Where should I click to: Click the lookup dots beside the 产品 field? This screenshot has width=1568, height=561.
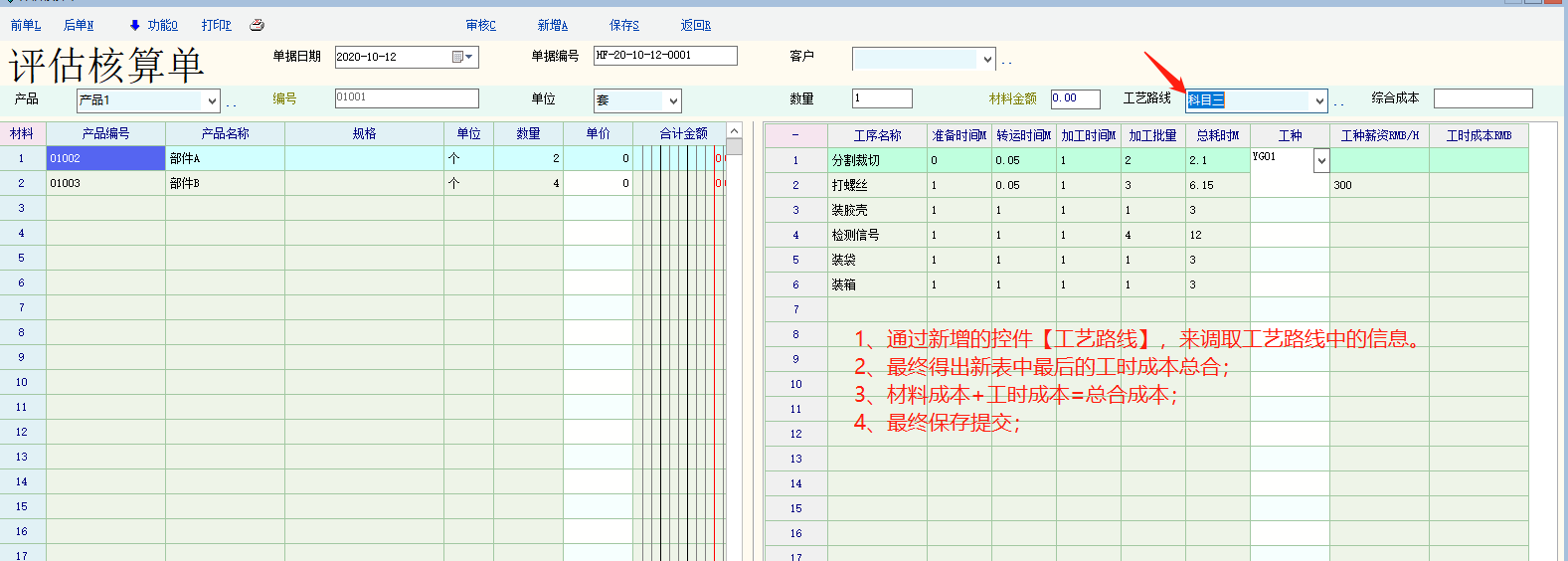pos(231,103)
